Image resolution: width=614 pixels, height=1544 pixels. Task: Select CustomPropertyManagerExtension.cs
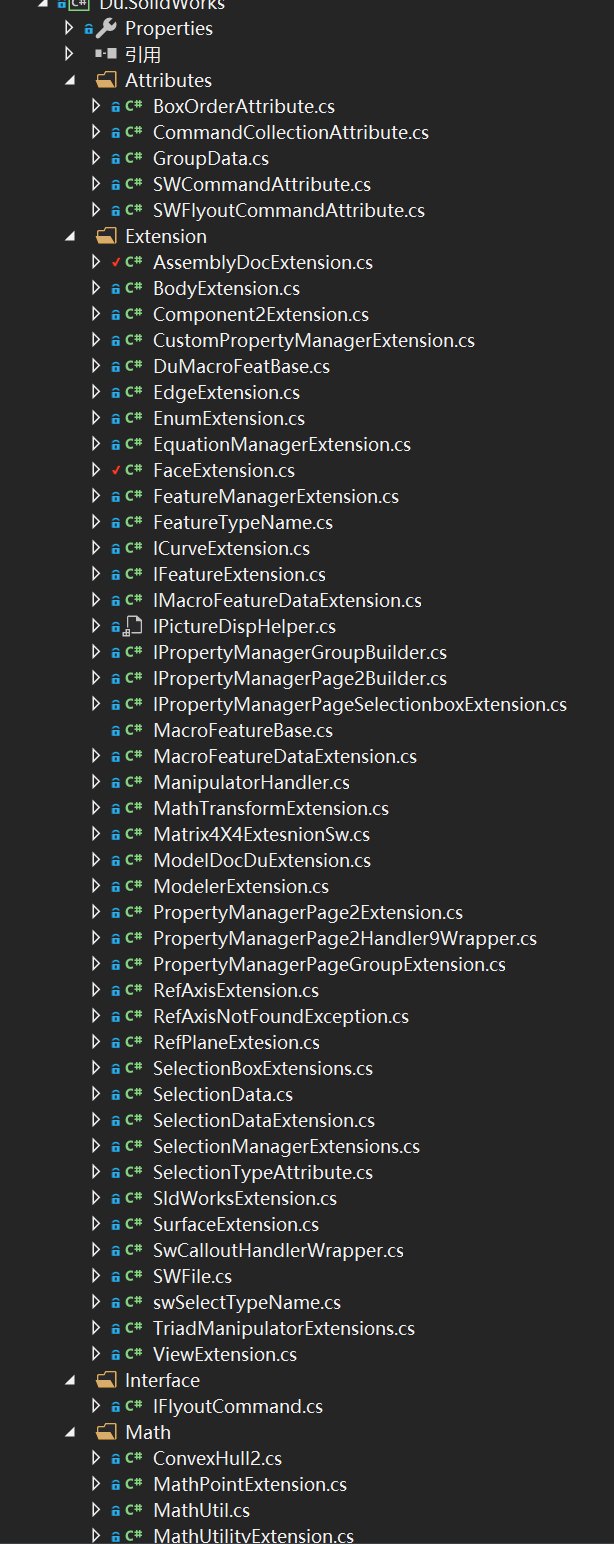click(314, 340)
